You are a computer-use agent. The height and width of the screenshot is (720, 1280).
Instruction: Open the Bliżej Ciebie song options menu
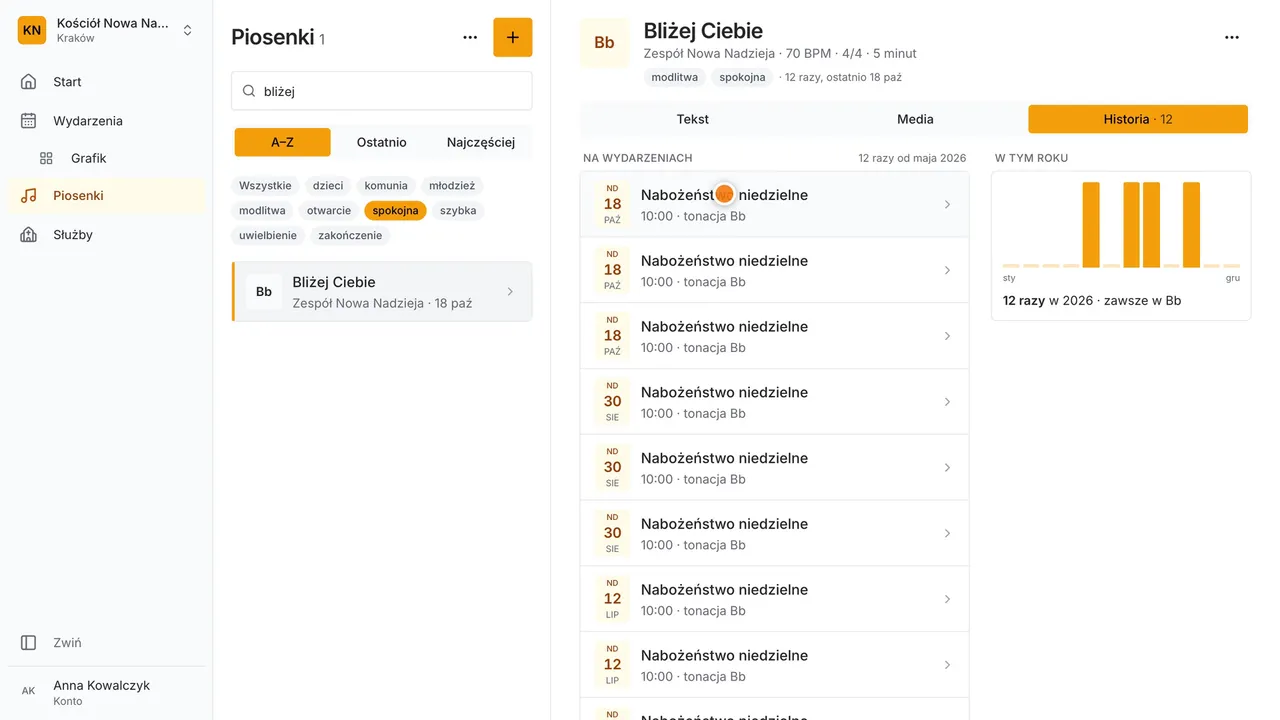point(1232,38)
